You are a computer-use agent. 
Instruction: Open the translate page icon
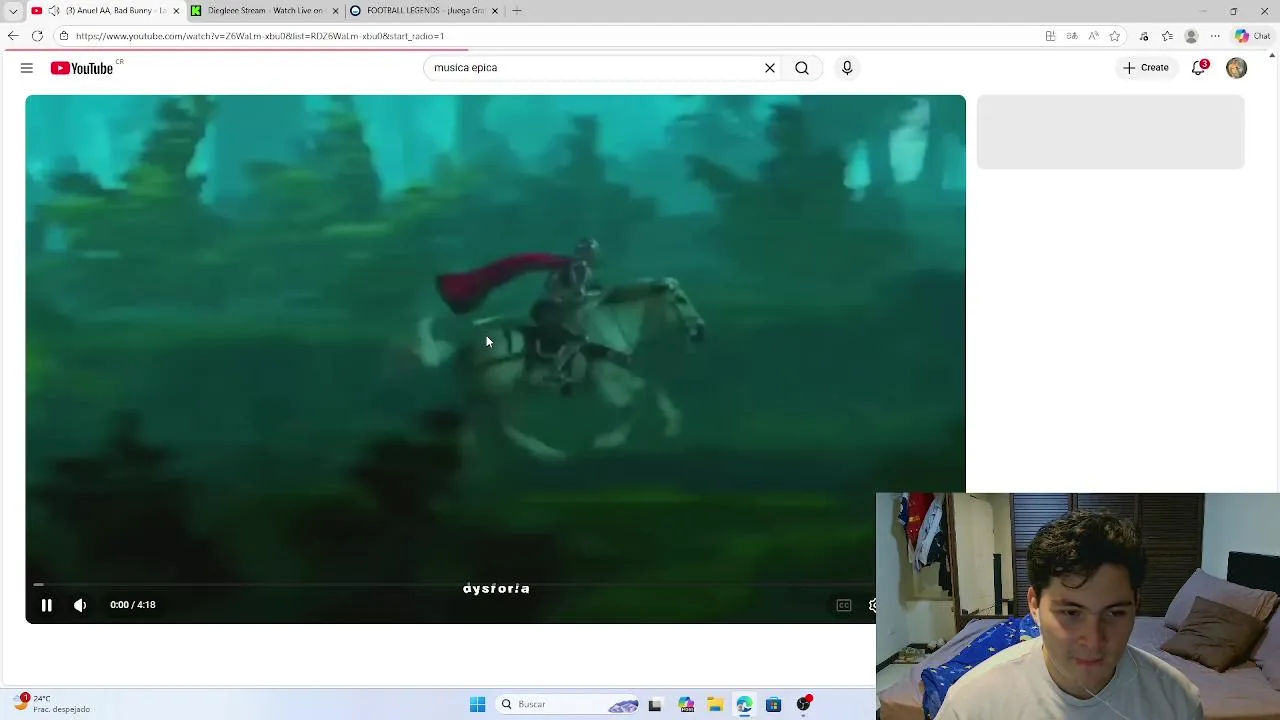coord(1072,36)
